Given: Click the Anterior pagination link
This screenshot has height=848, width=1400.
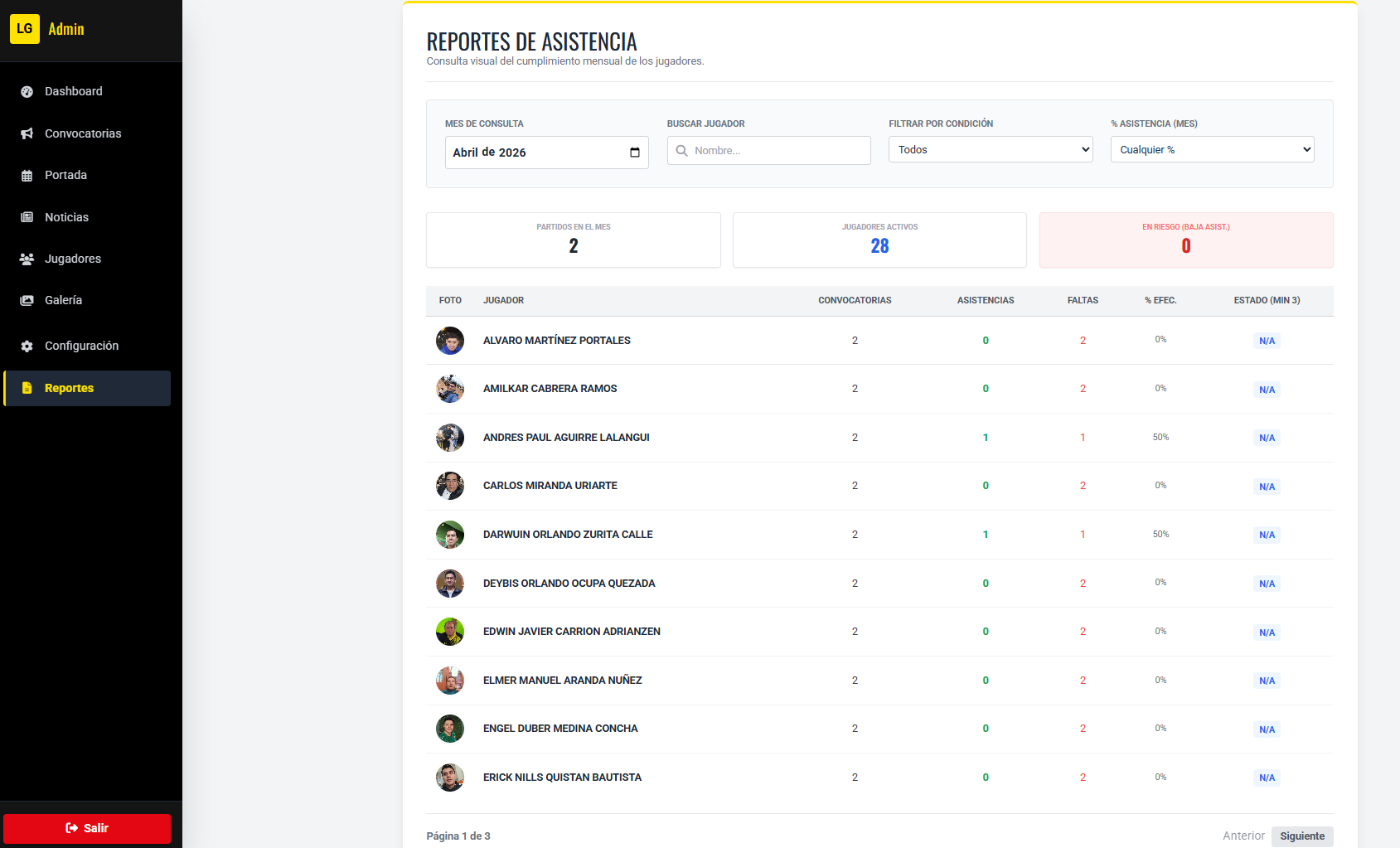Looking at the screenshot, I should (x=1243, y=836).
